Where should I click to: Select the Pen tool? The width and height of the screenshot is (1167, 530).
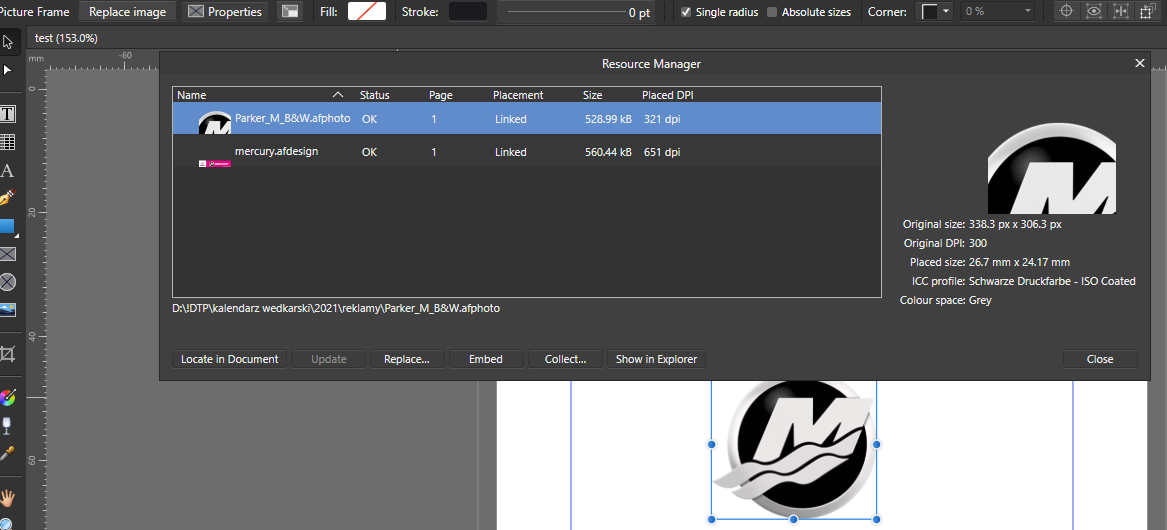coord(7,198)
